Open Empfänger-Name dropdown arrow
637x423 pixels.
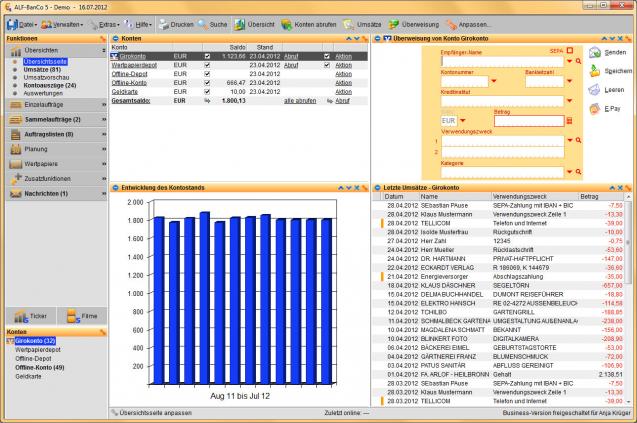570,61
